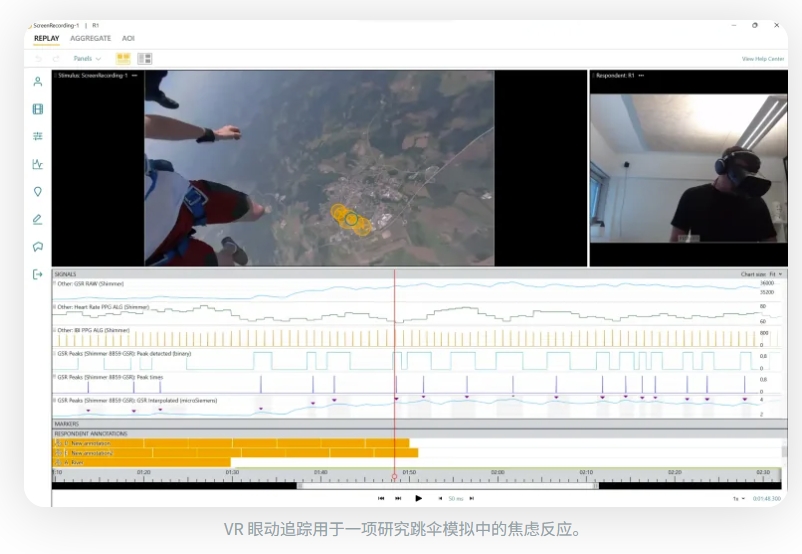Open the sliders settings icon in sidebar
The image size is (802, 554).
38,136
